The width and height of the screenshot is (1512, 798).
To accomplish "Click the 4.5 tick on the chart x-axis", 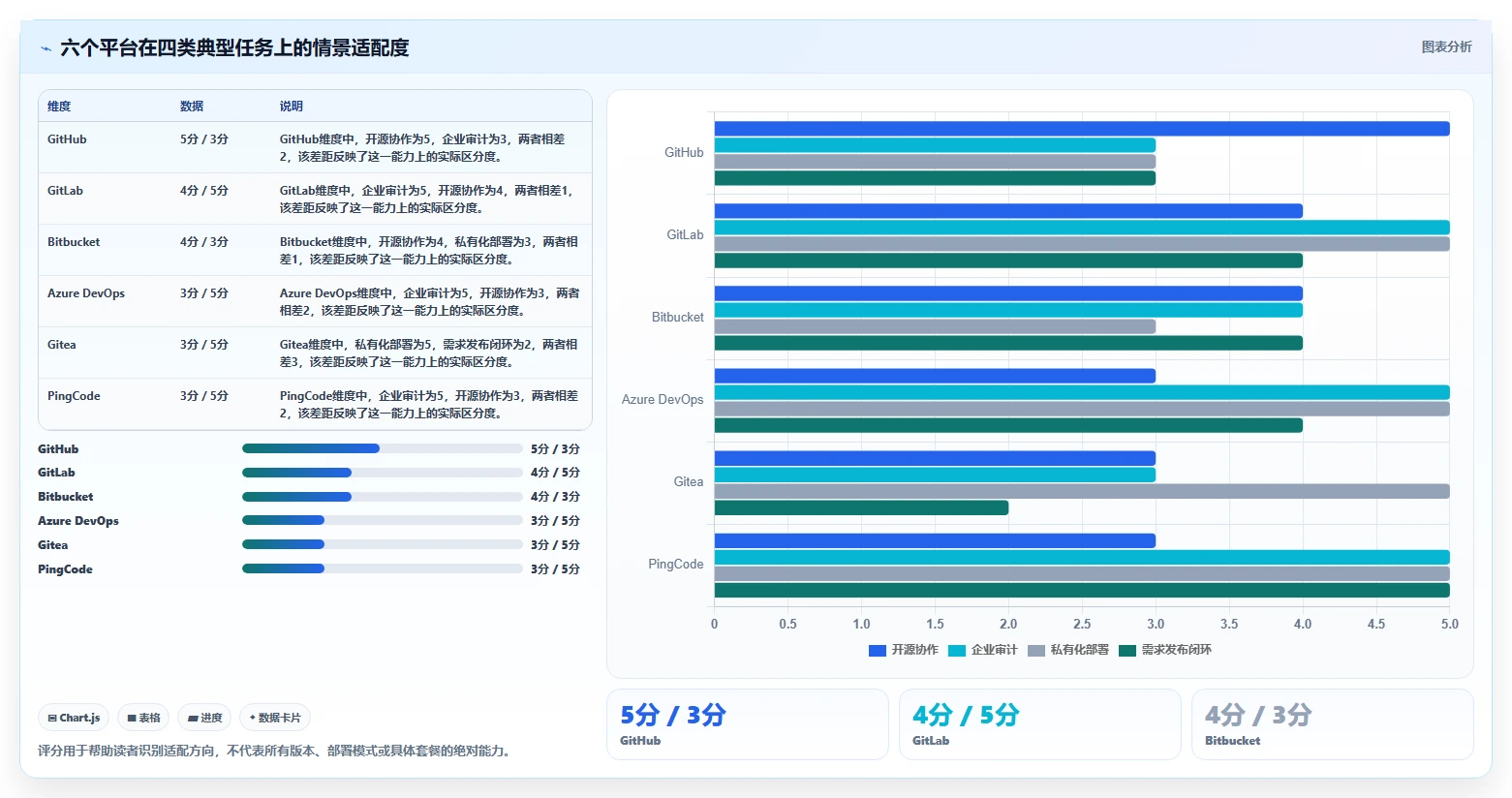I will (x=1376, y=624).
